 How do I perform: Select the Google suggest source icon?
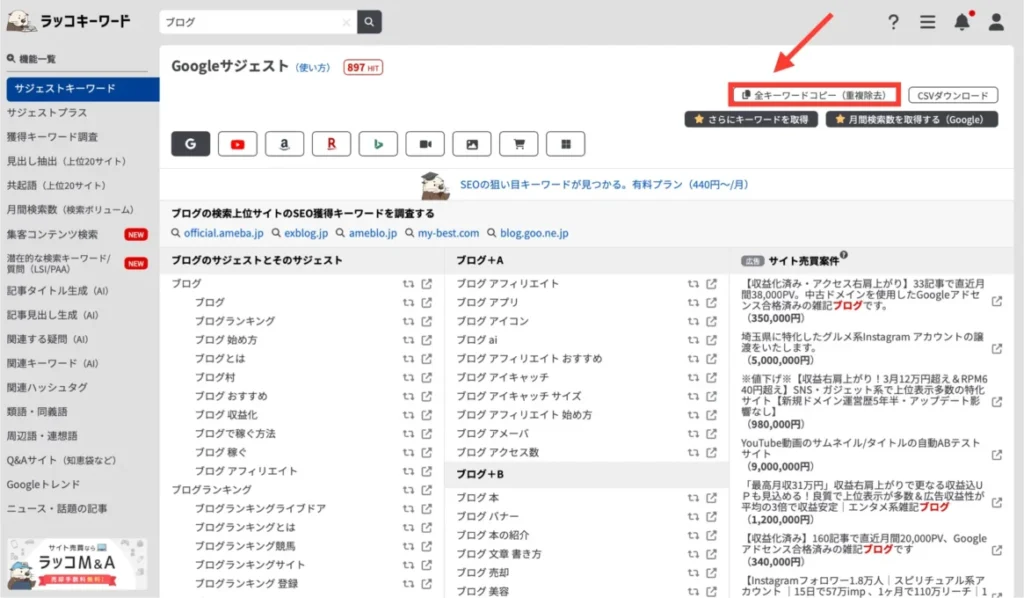point(191,144)
